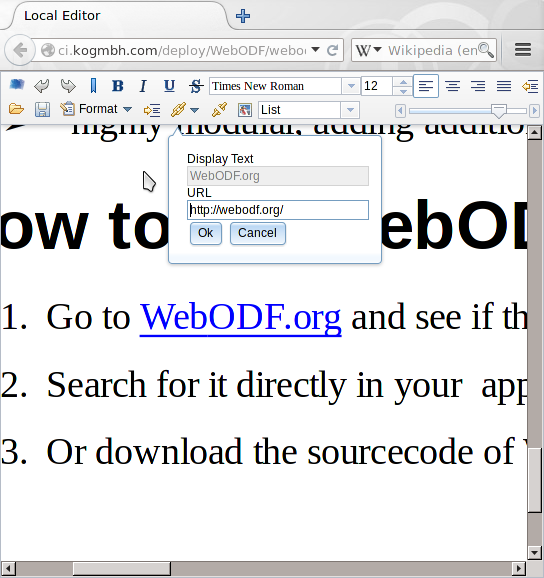Screen dimensions: 544x578
Task: Click the vertical scrollbar thumb
Action: [534, 480]
